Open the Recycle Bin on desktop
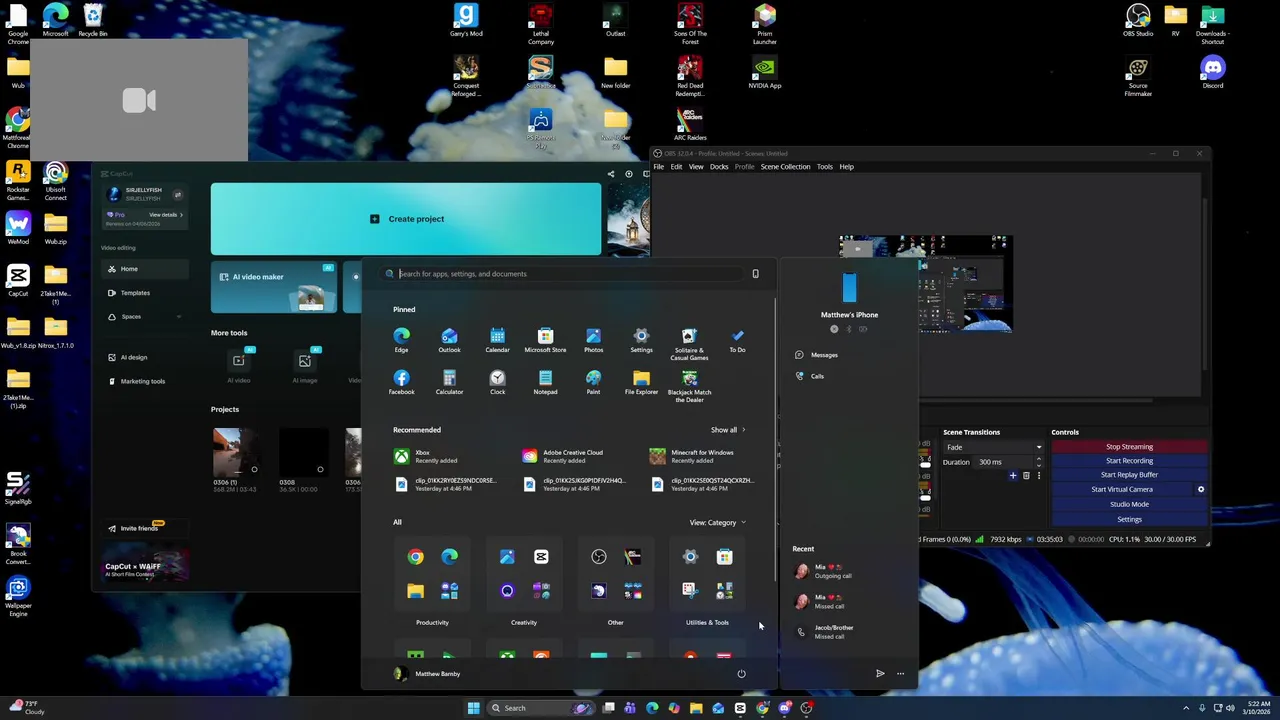 (93, 20)
